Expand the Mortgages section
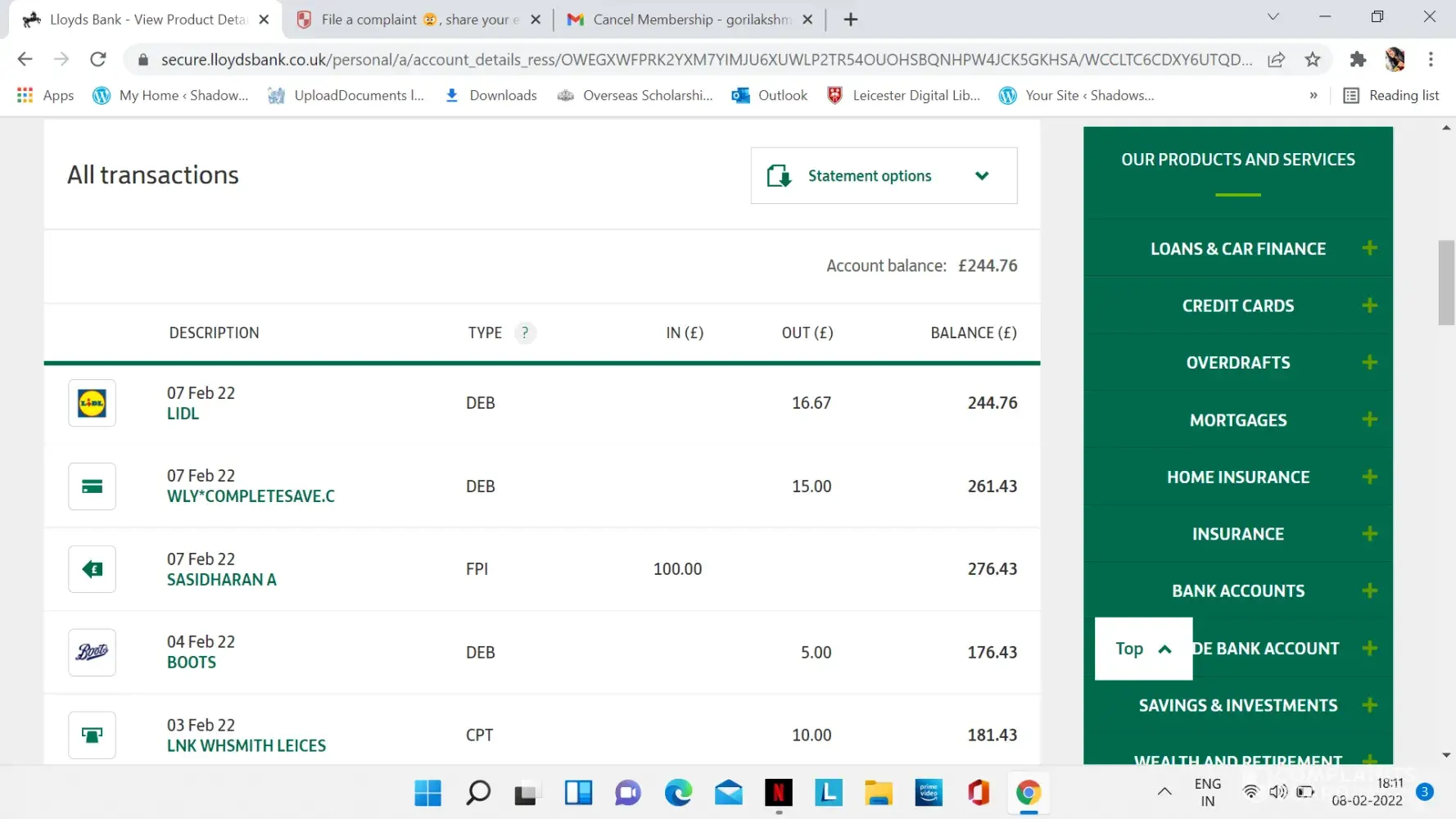This screenshot has height=819, width=1456. pyautogui.click(x=1369, y=420)
